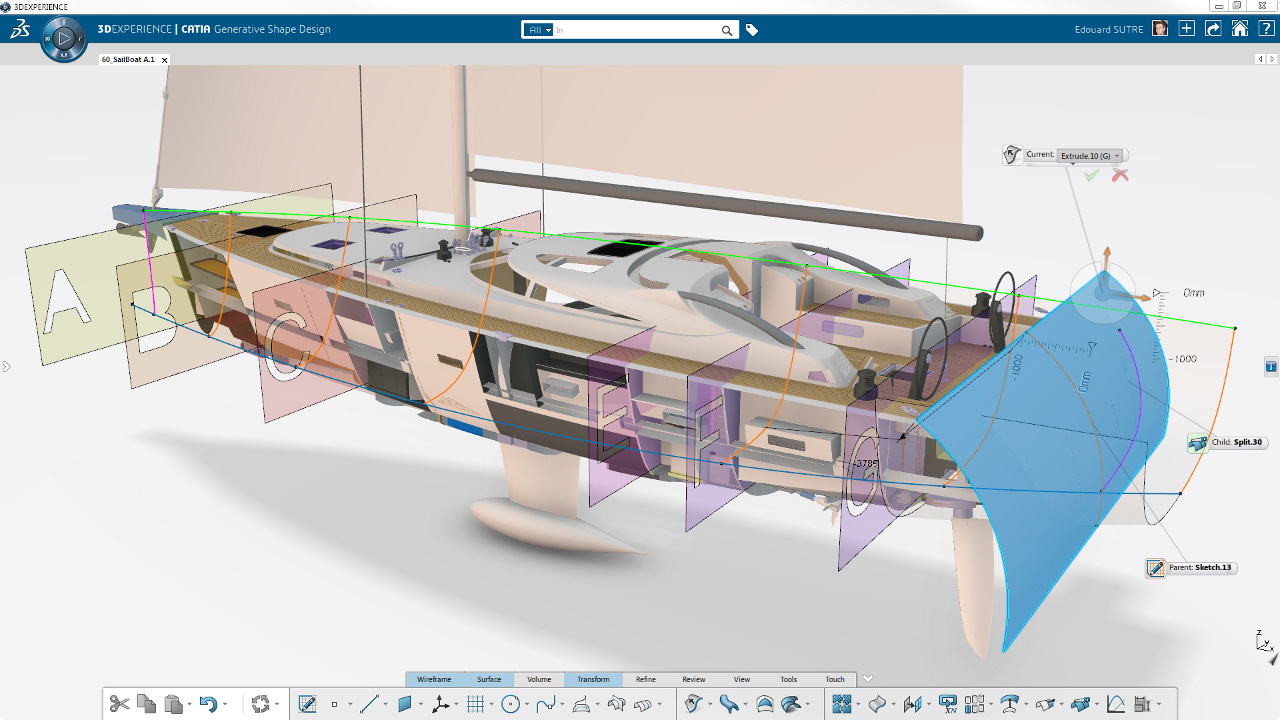Open the All search filter dropdown
This screenshot has height=720, width=1280.
(x=539, y=30)
